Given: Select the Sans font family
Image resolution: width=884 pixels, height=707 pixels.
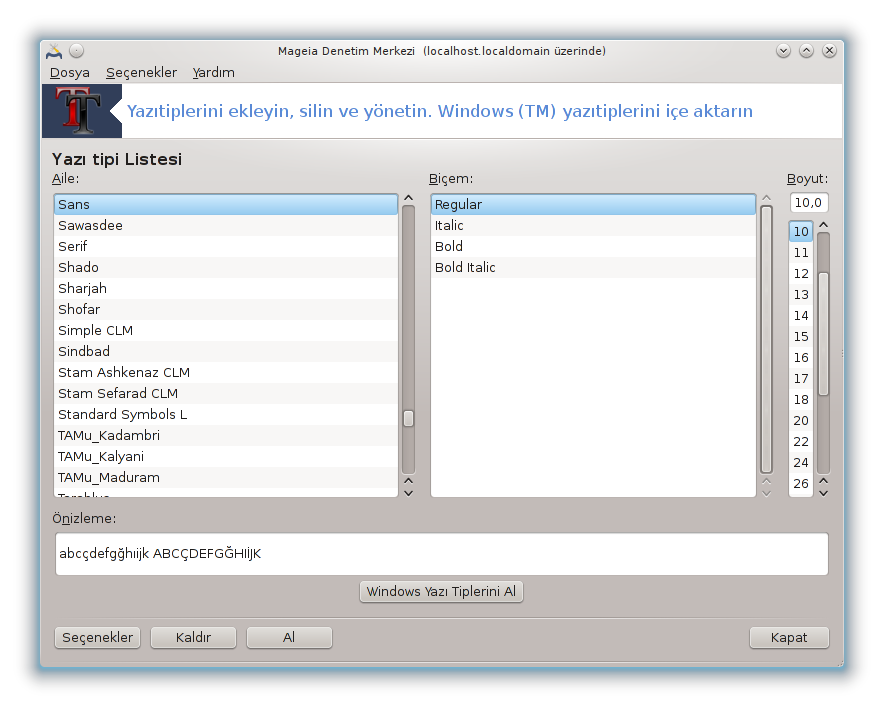Looking at the screenshot, I should tap(226, 205).
